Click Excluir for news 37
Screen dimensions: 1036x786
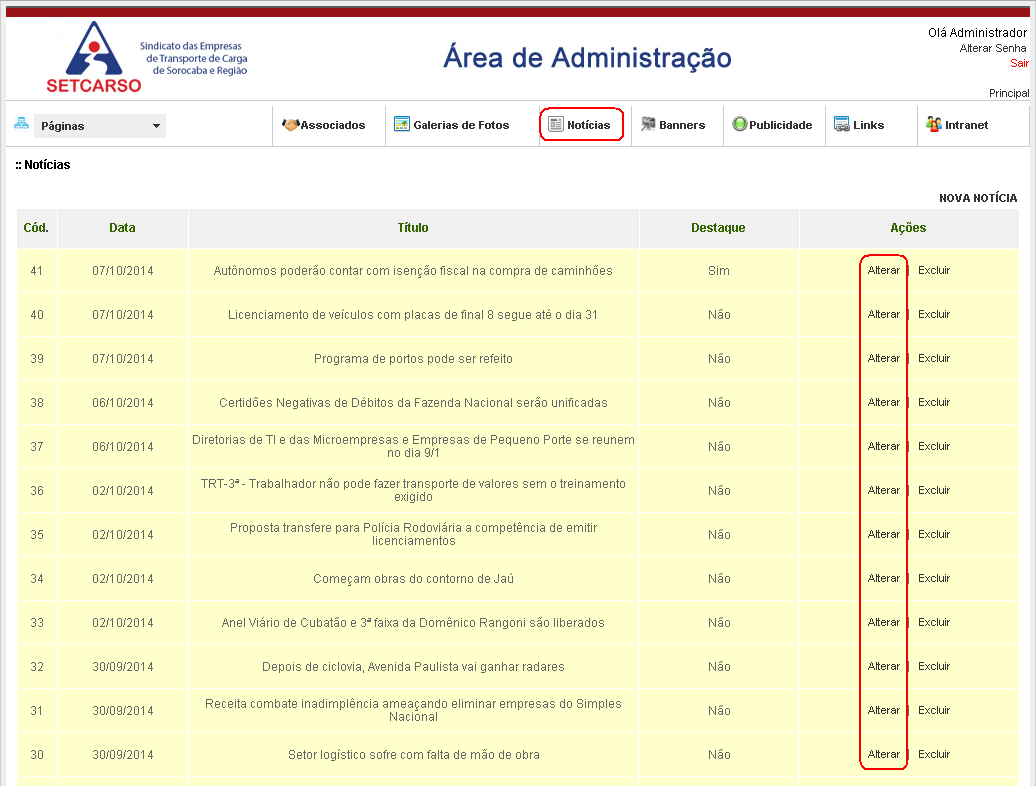point(934,447)
